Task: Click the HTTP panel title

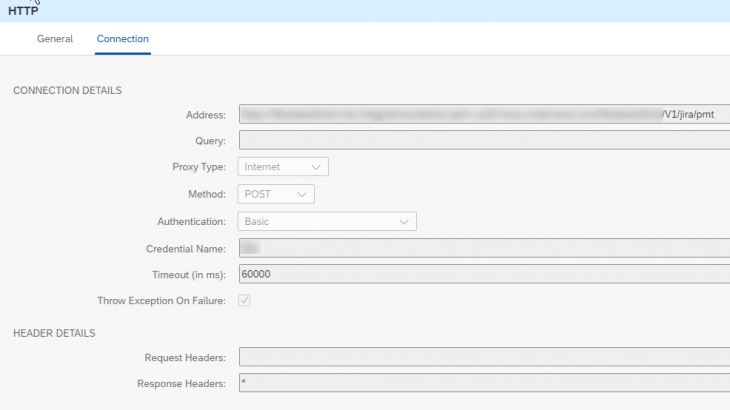Action: (x=22, y=10)
